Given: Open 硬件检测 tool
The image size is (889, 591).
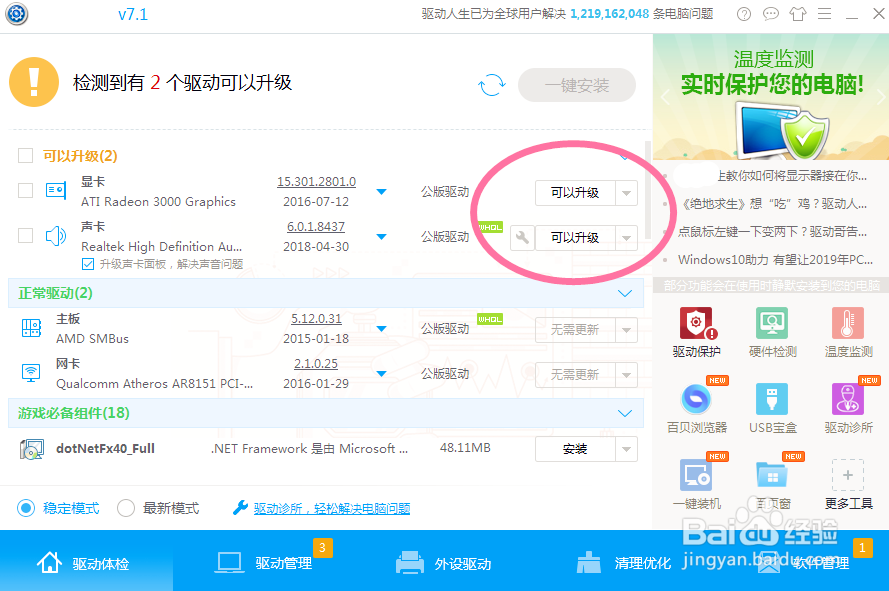Looking at the screenshot, I should (x=772, y=333).
